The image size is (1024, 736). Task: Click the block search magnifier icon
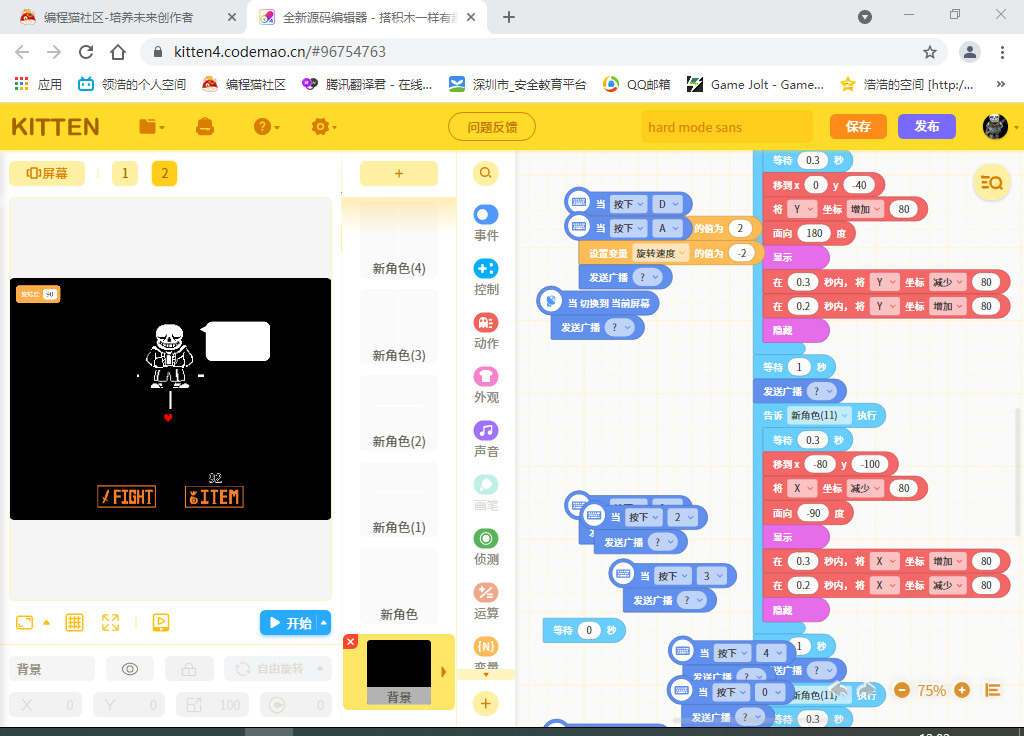click(x=485, y=173)
